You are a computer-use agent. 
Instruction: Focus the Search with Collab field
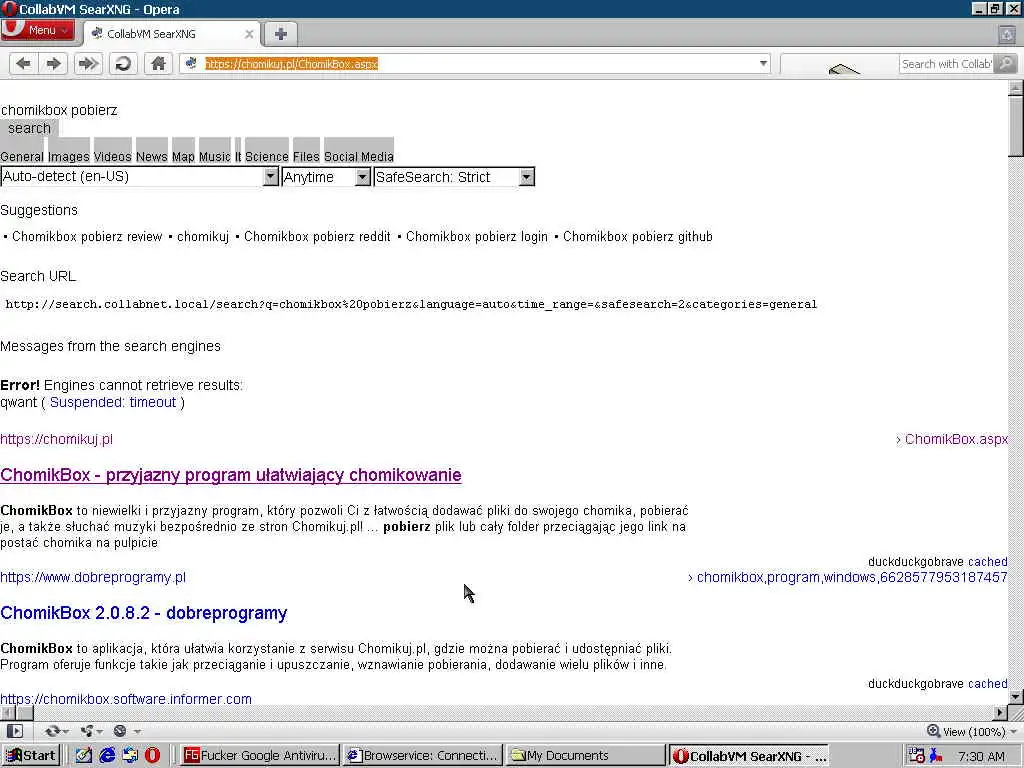coord(946,64)
